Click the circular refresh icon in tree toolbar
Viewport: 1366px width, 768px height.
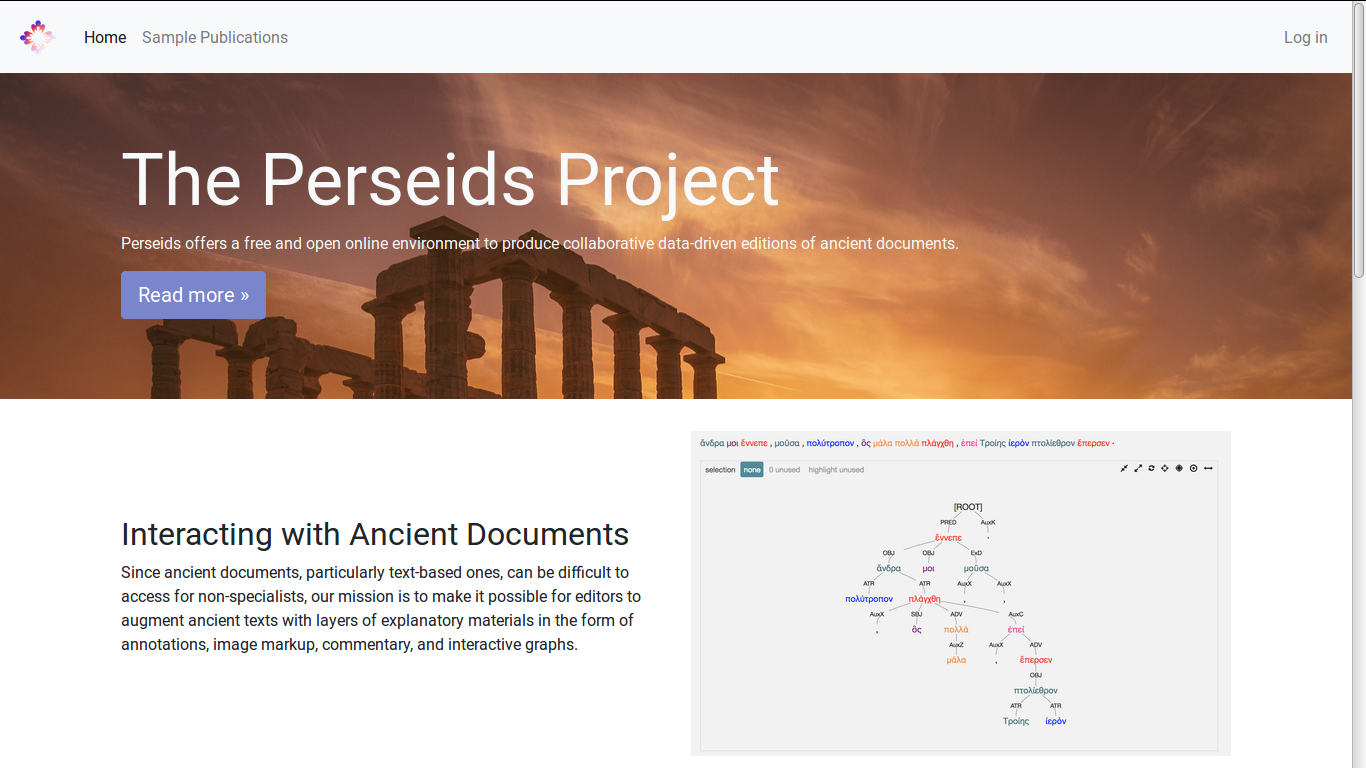coord(1151,468)
